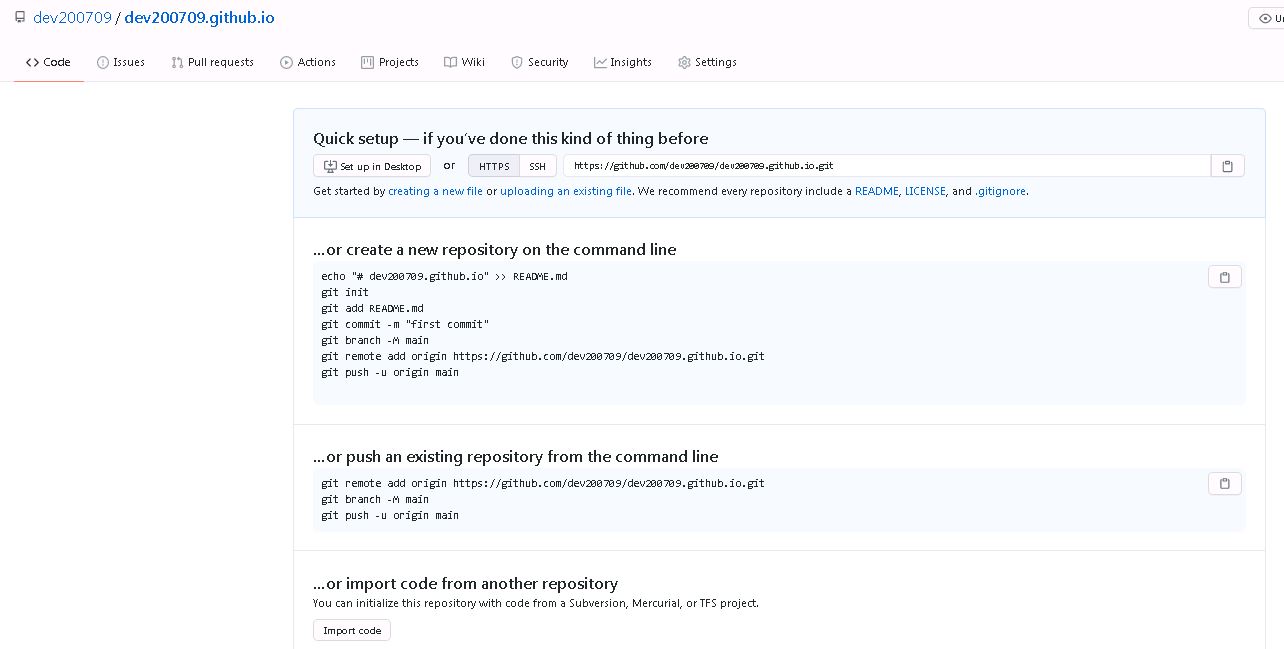This screenshot has width=1284, height=649.
Task: Click the Wiki book icon
Action: 450,62
